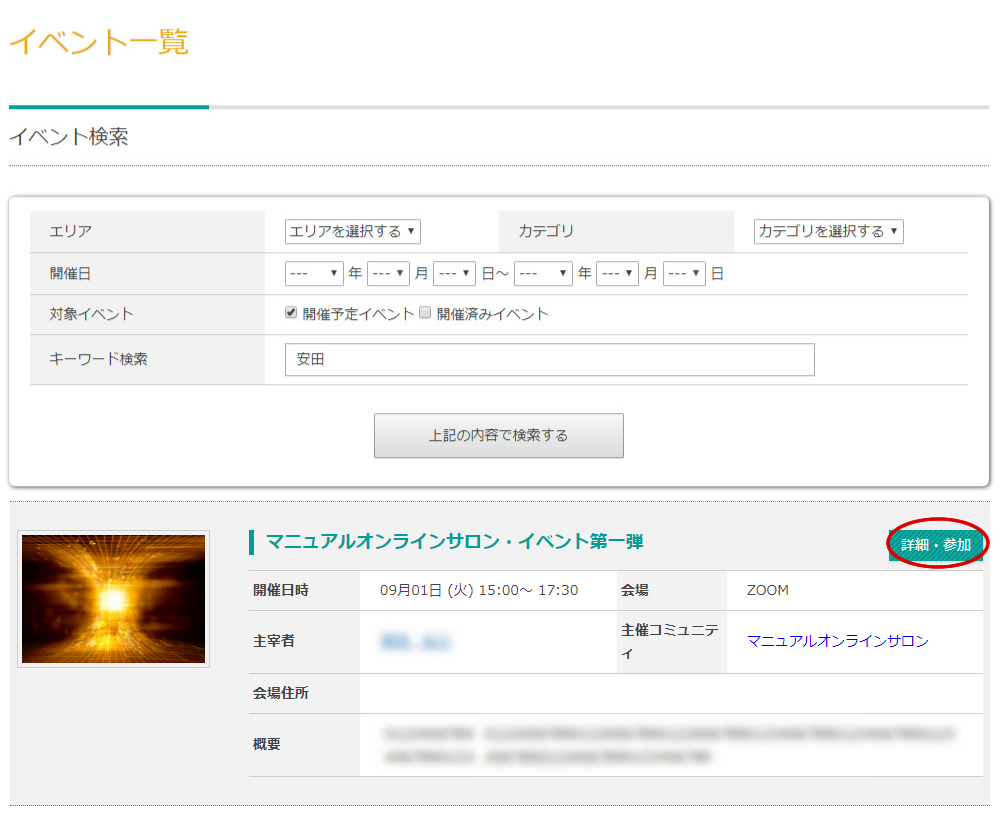Select the start month dropdown for 開催日

click(x=389, y=273)
